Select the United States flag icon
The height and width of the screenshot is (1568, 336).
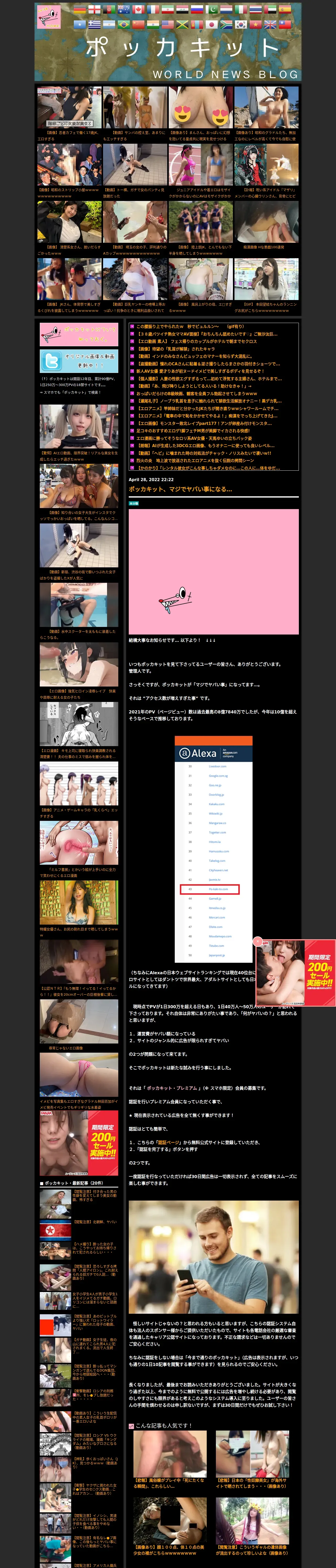168,24
